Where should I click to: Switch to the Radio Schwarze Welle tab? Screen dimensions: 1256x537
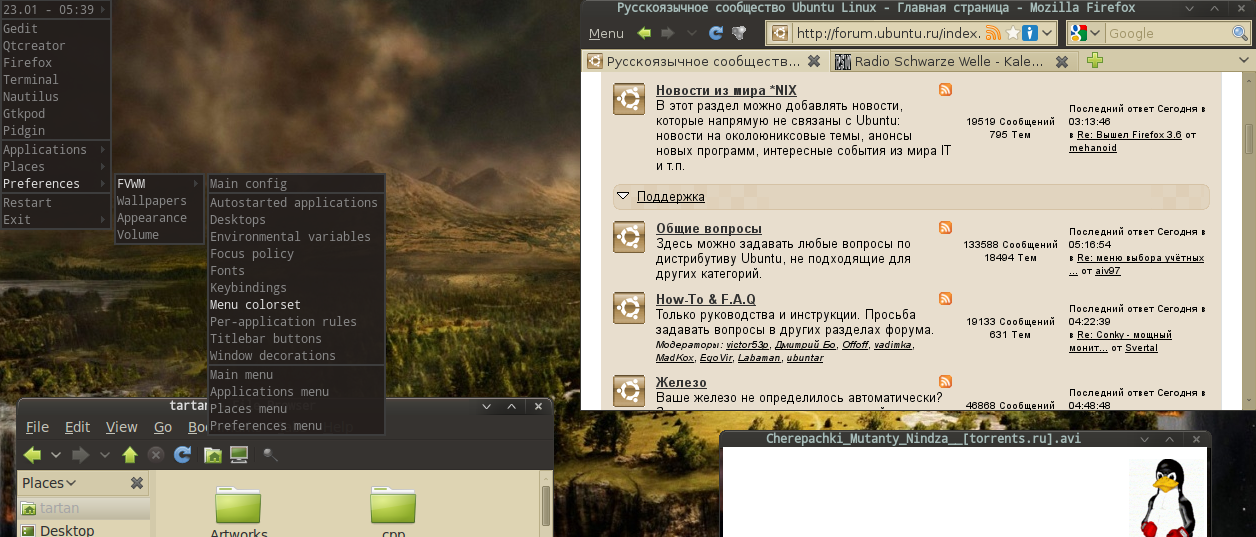952,61
